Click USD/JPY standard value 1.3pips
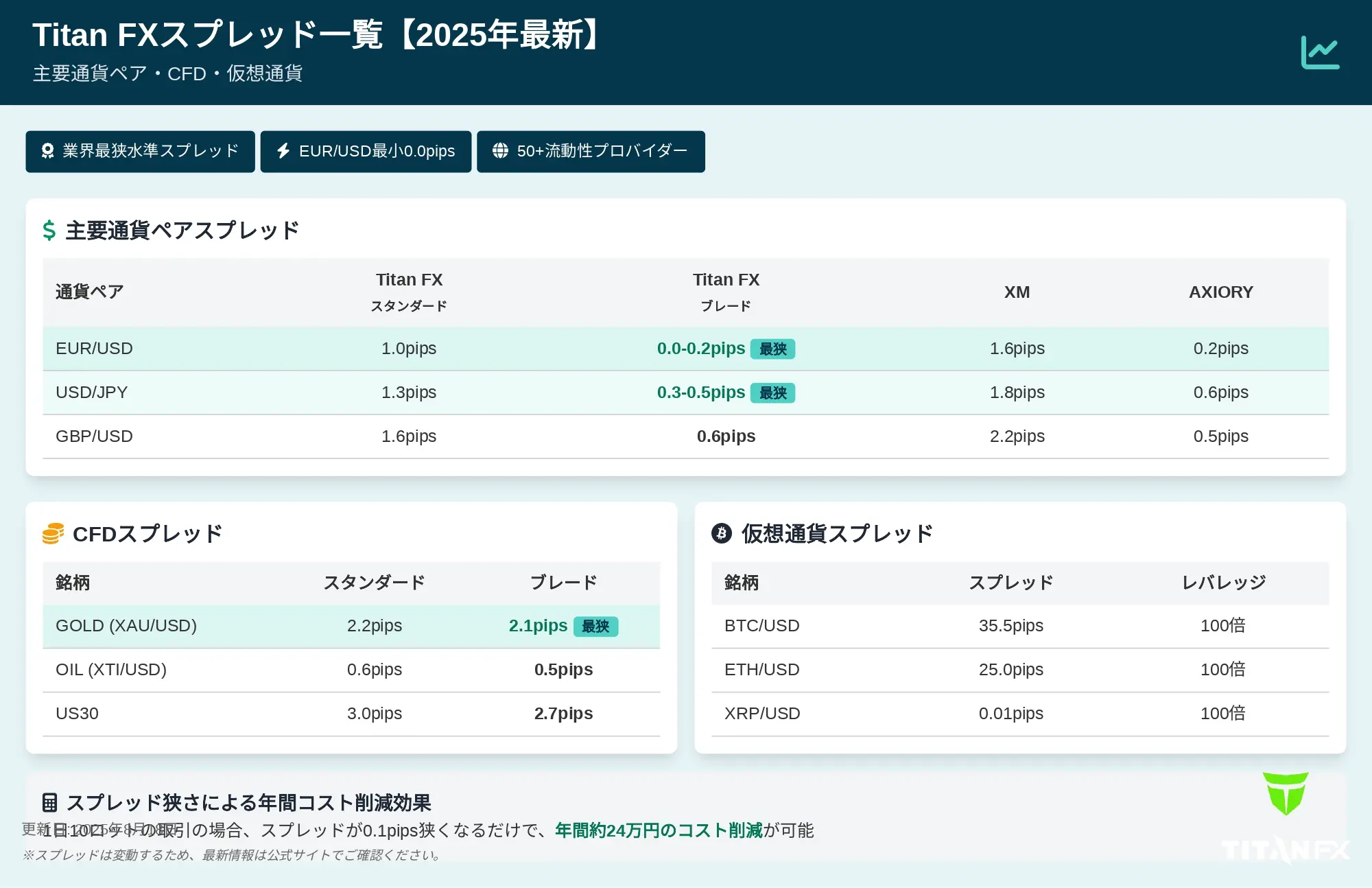 coord(409,393)
